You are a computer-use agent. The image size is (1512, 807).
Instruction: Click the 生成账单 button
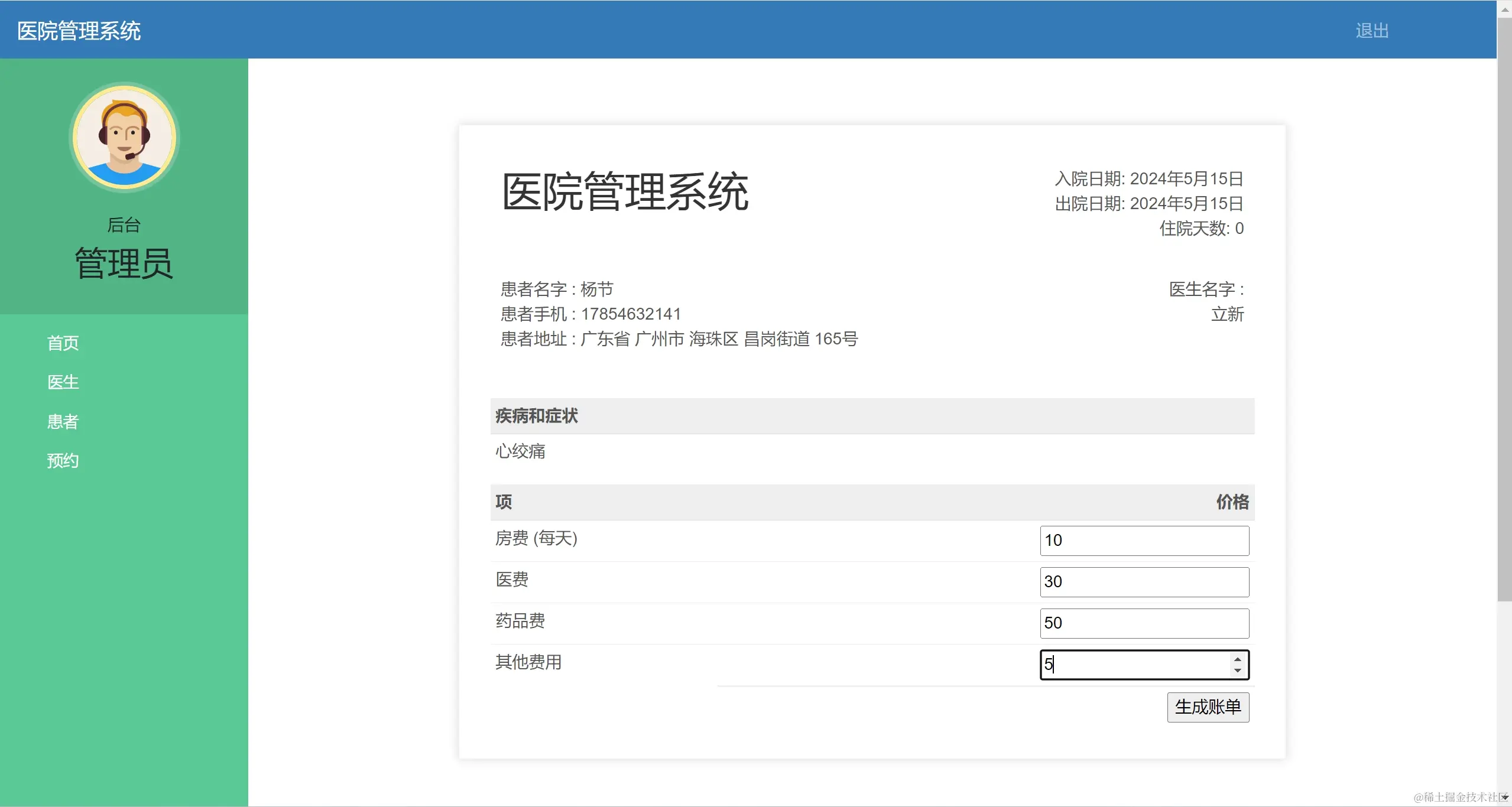coord(1208,707)
